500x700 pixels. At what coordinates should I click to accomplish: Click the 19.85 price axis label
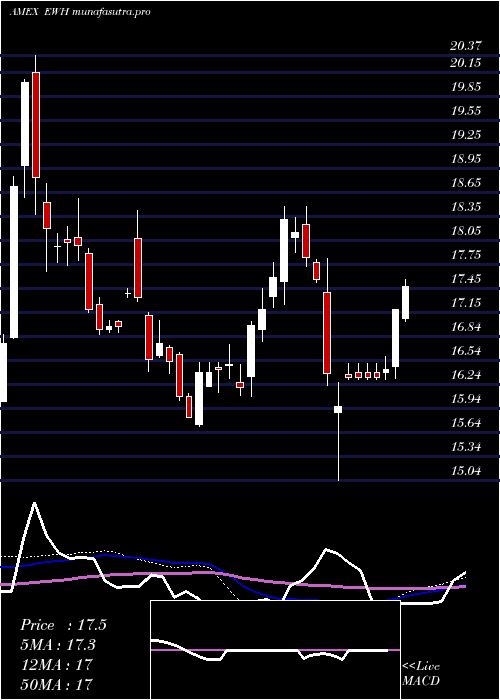[466, 87]
